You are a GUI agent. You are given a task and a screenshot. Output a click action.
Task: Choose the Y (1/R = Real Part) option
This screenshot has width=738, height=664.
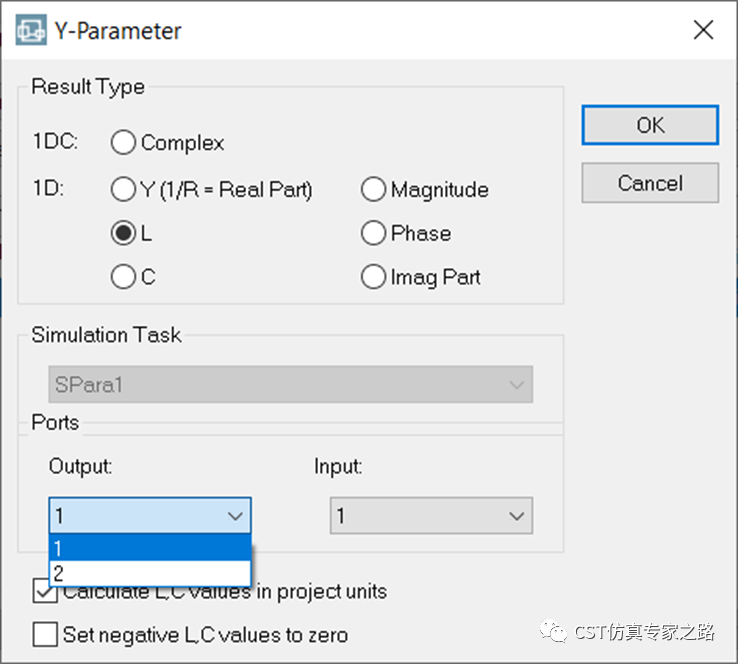[124, 189]
